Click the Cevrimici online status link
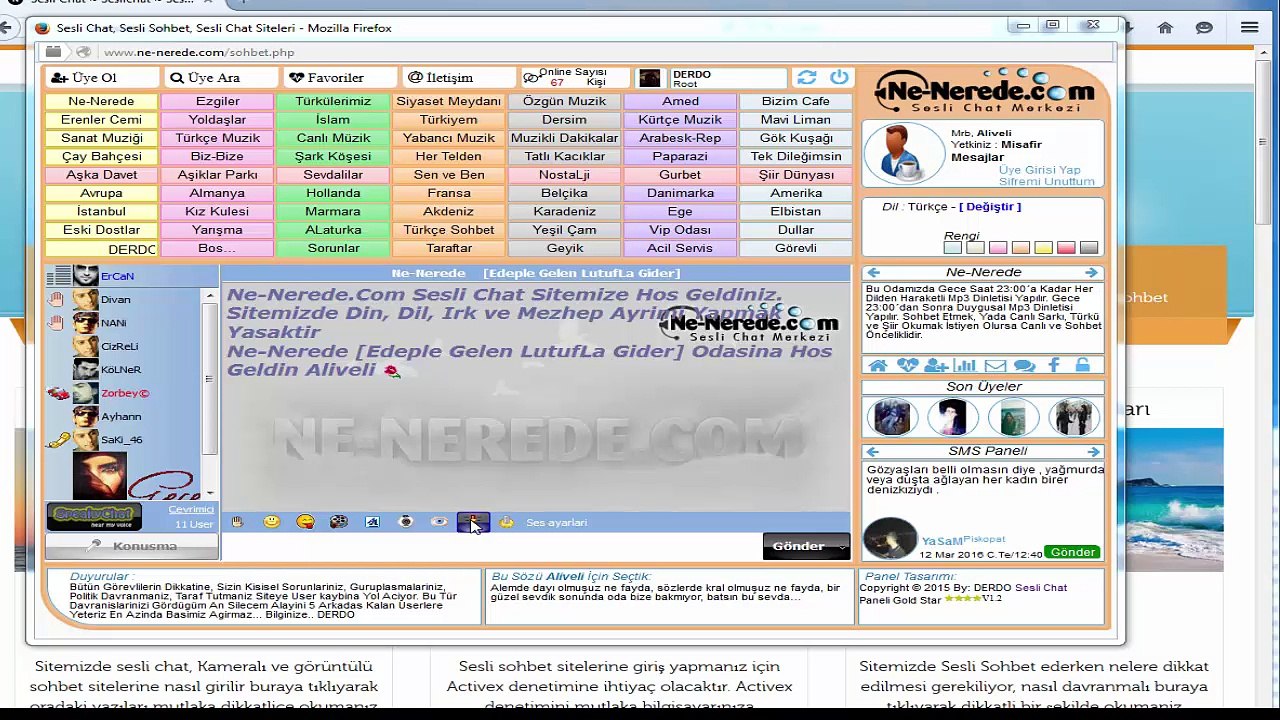The image size is (1280, 720). coord(191,510)
